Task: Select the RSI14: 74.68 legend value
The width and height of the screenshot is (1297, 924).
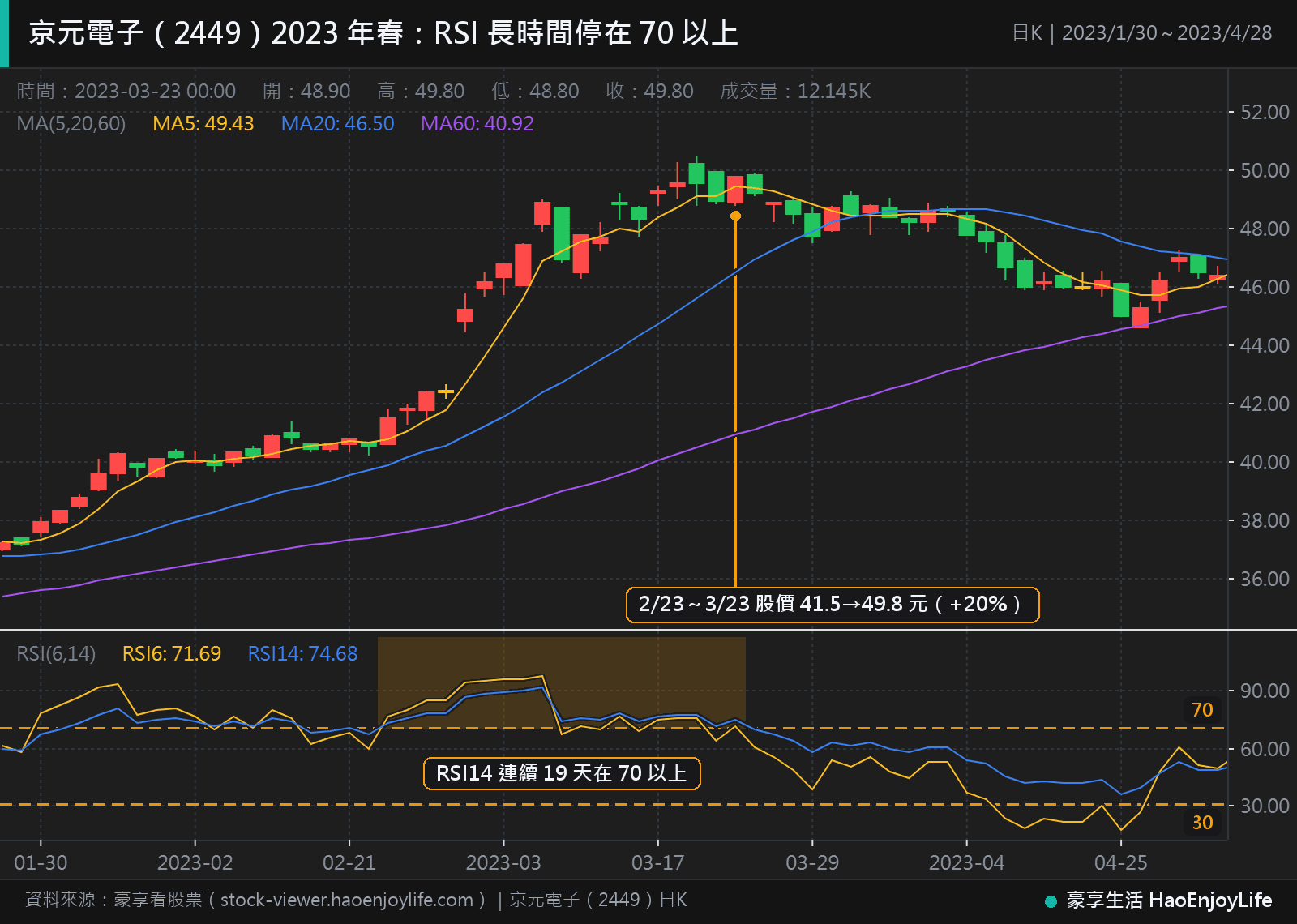Action: [x=302, y=653]
